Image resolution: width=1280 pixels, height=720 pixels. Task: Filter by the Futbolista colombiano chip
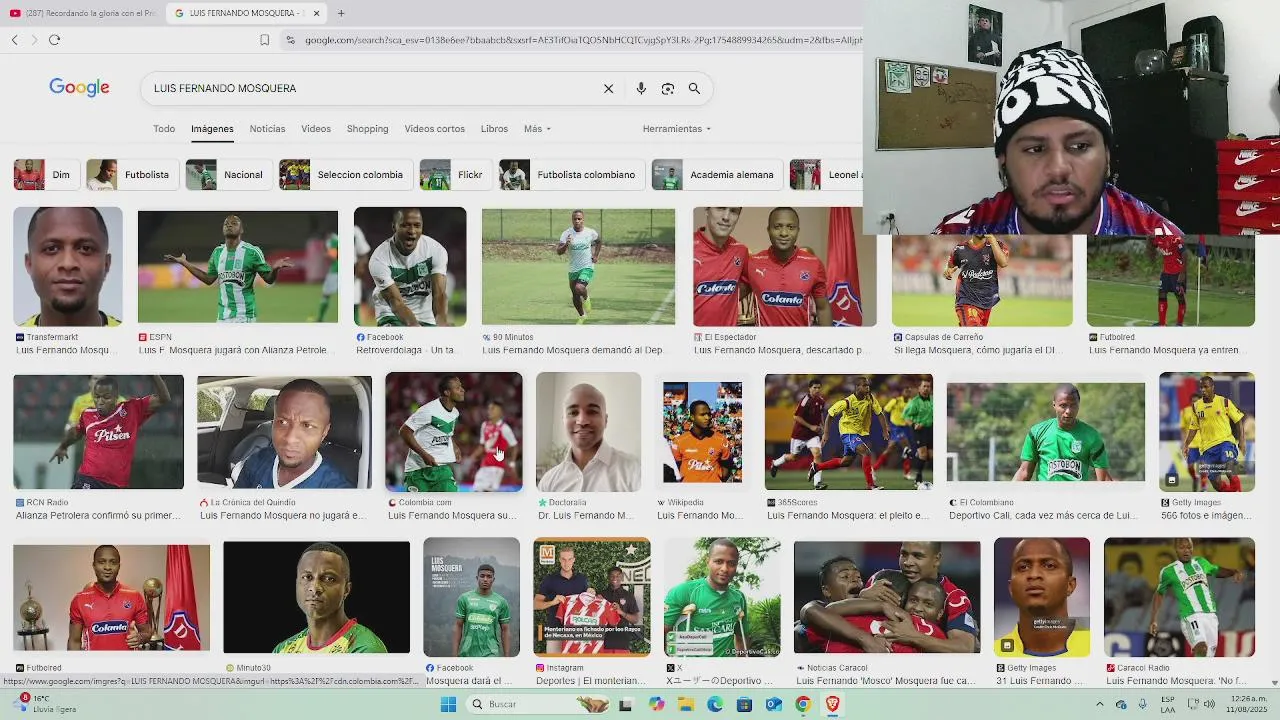[570, 175]
